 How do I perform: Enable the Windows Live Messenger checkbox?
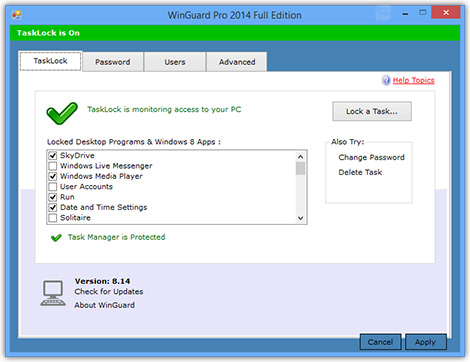(x=53, y=166)
